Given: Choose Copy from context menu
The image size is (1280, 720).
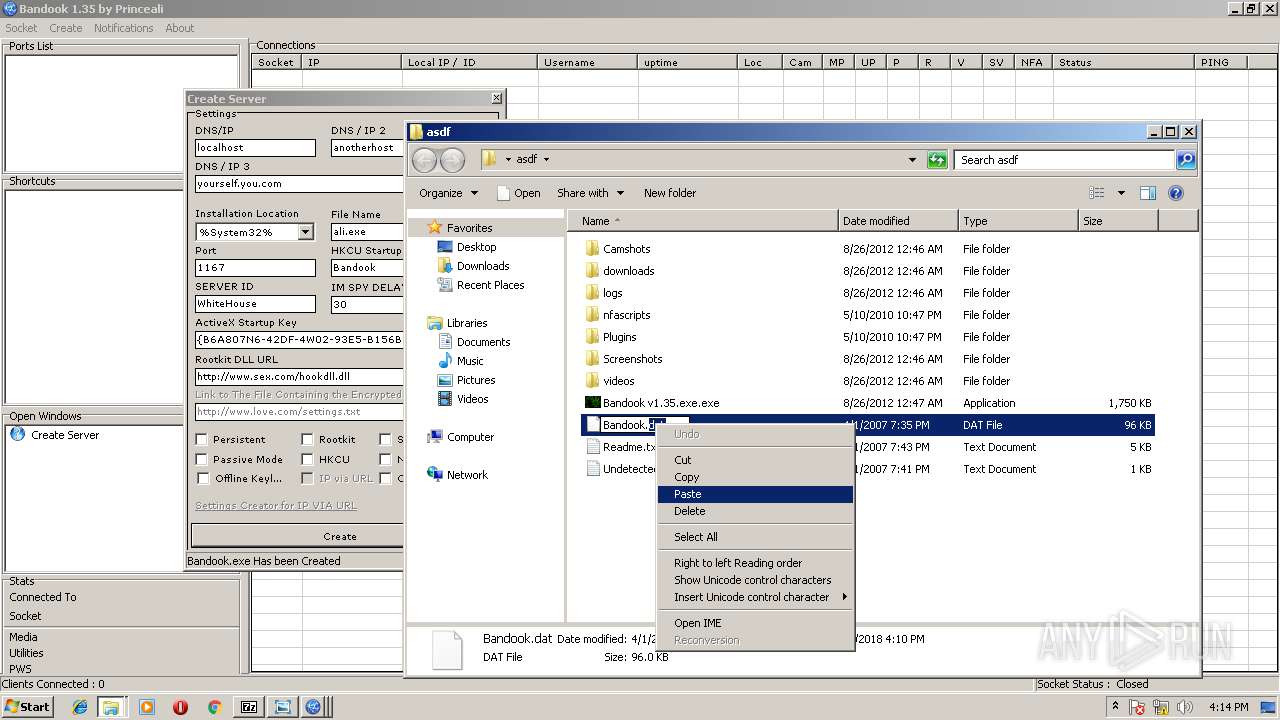Looking at the screenshot, I should tap(755, 477).
